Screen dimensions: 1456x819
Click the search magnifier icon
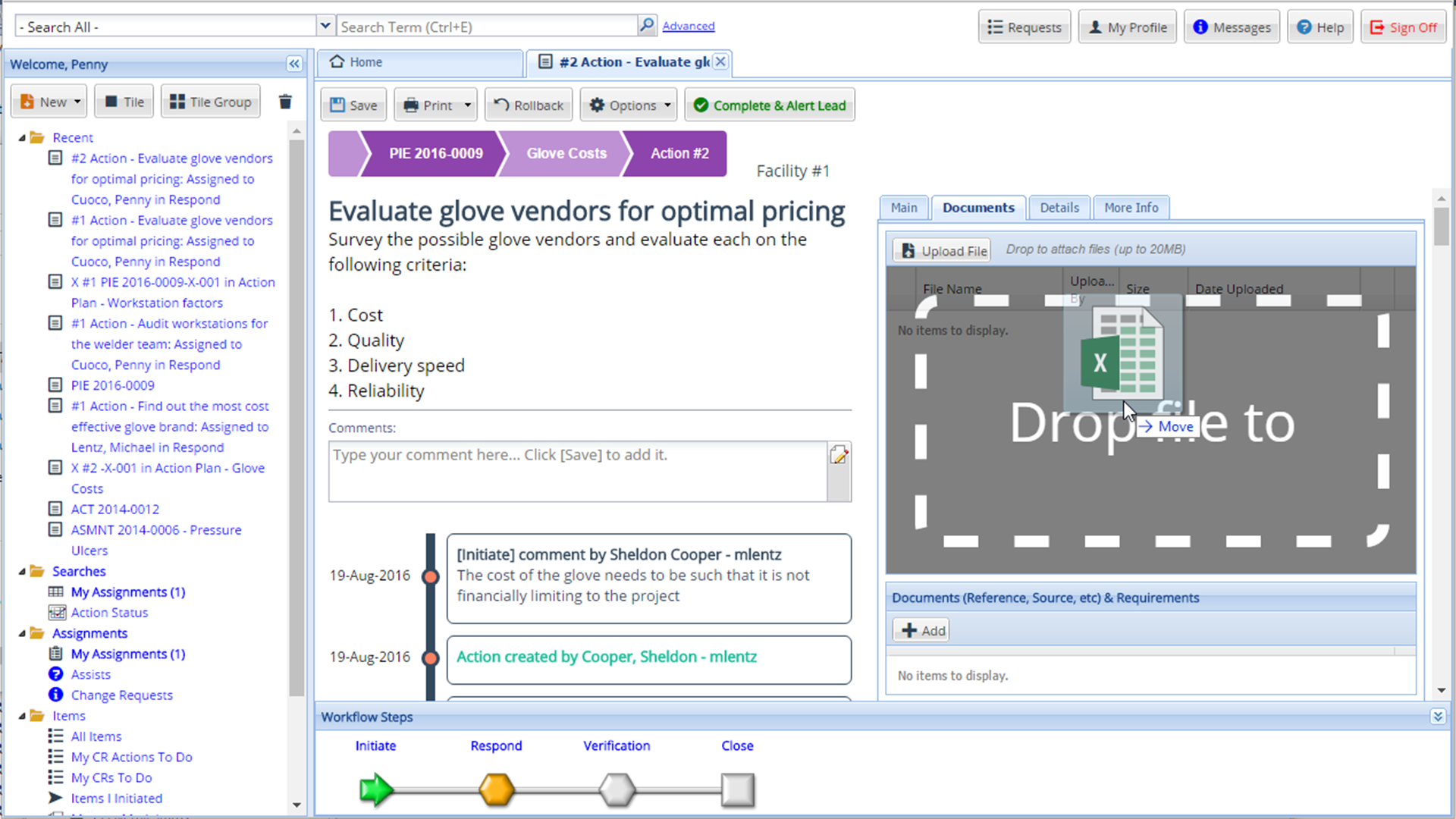coord(646,26)
